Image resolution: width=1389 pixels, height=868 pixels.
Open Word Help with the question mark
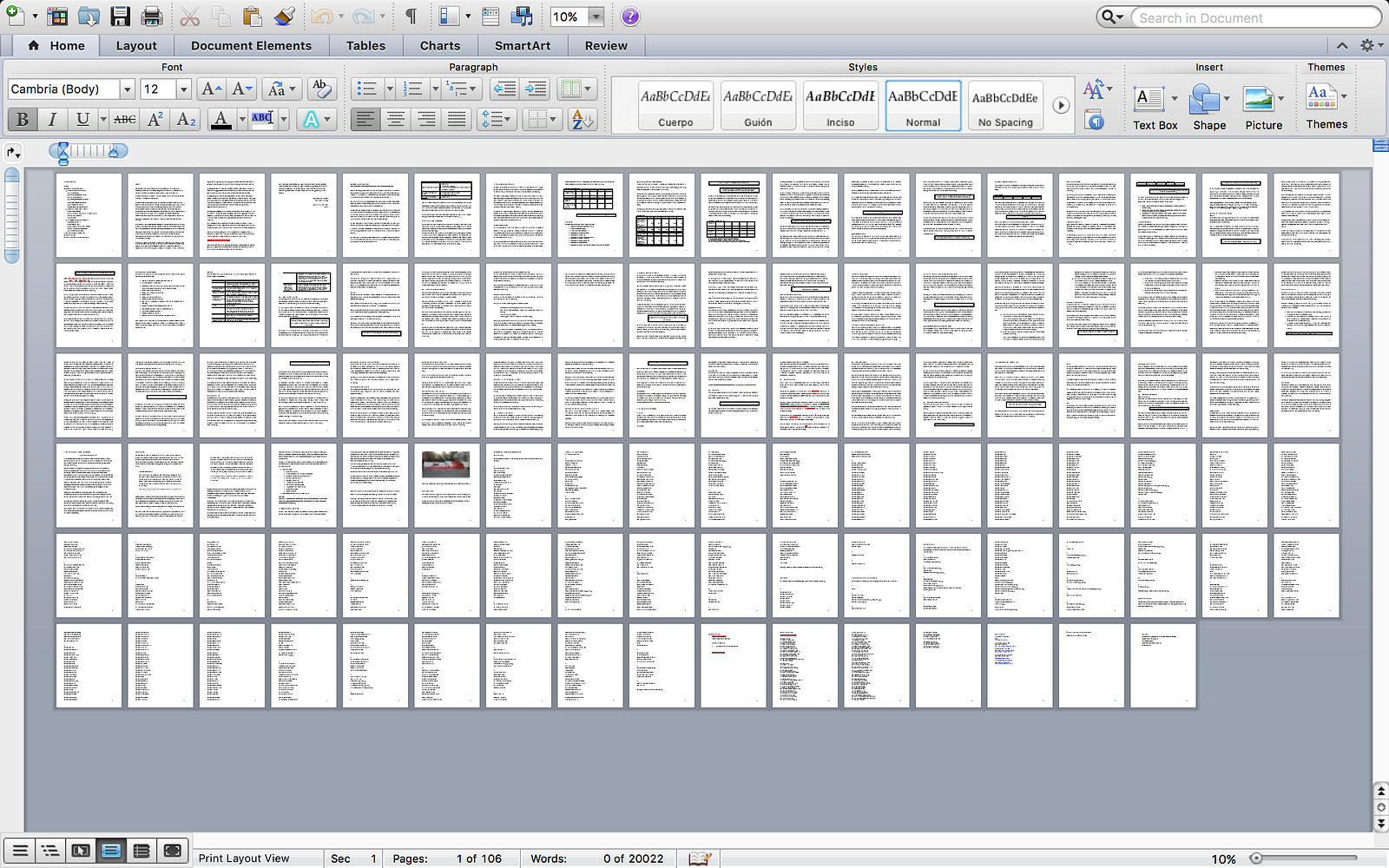point(630,16)
